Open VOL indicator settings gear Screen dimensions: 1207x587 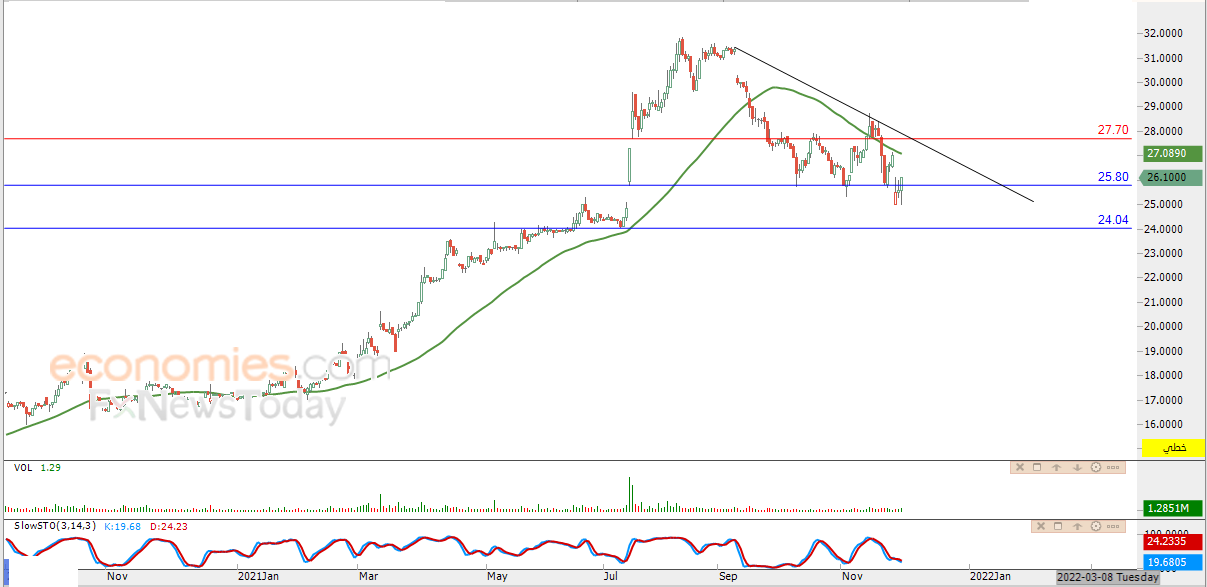[x=1096, y=467]
